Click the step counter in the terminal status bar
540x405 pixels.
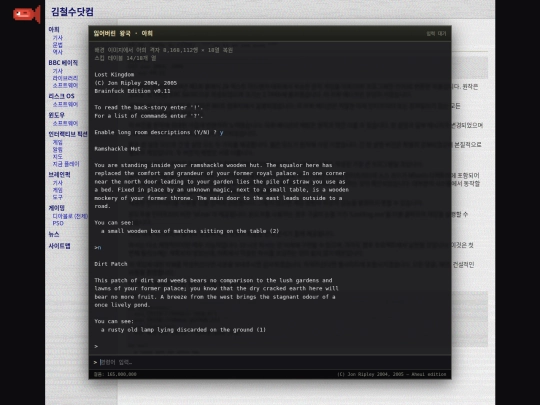tap(115, 374)
